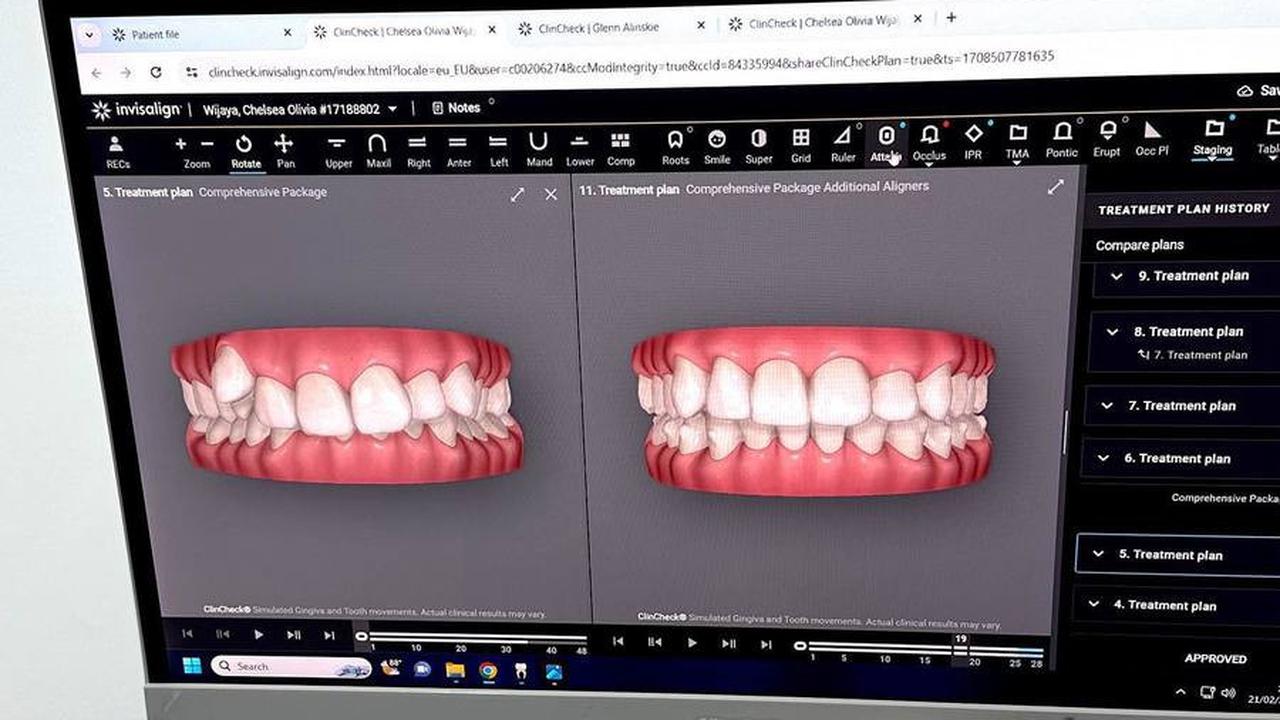This screenshot has height=720, width=1280.
Task: Expand the left plan view fullscreen
Action: click(517, 194)
